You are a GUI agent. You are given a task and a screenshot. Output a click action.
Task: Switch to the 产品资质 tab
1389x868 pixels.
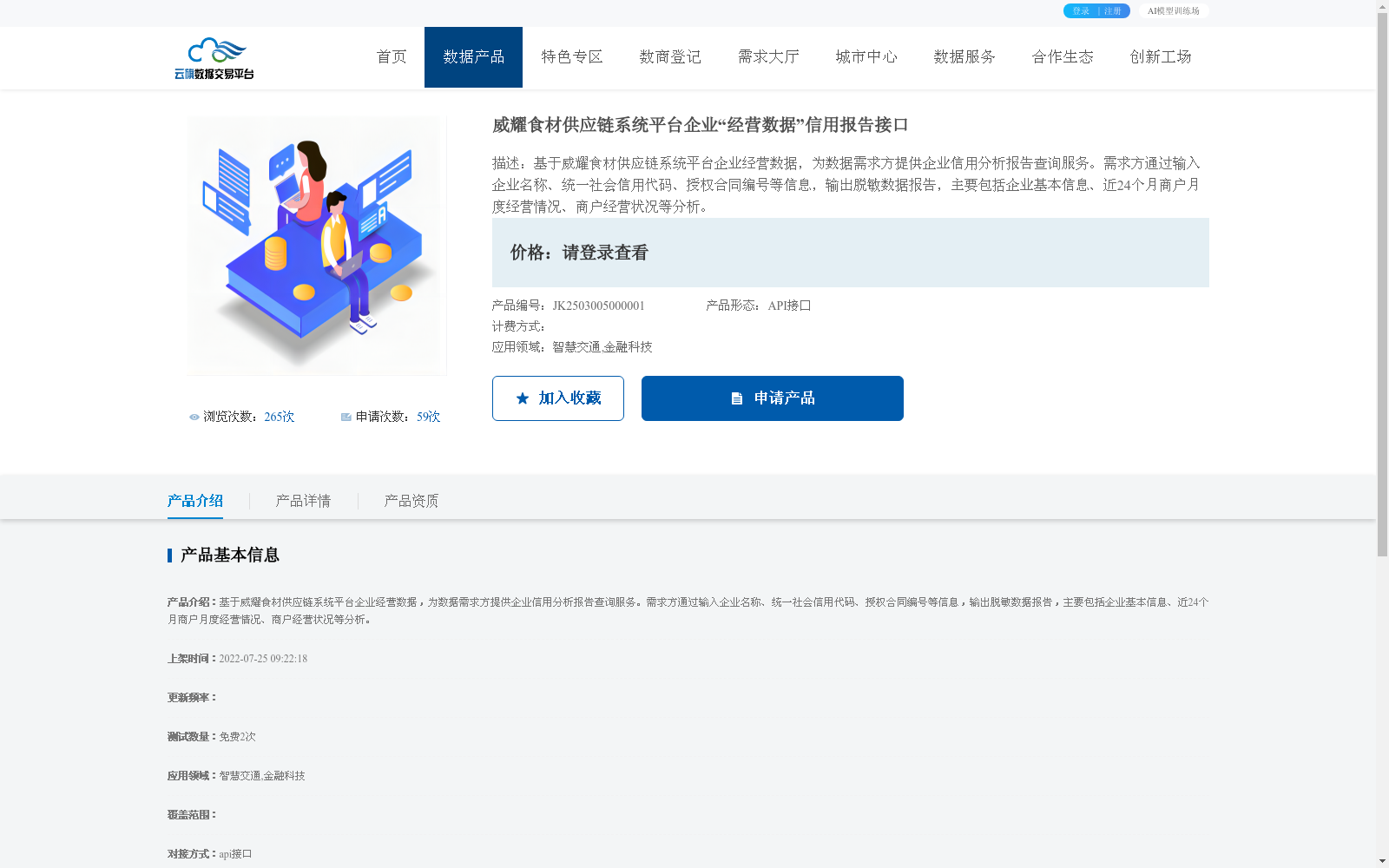(x=411, y=501)
